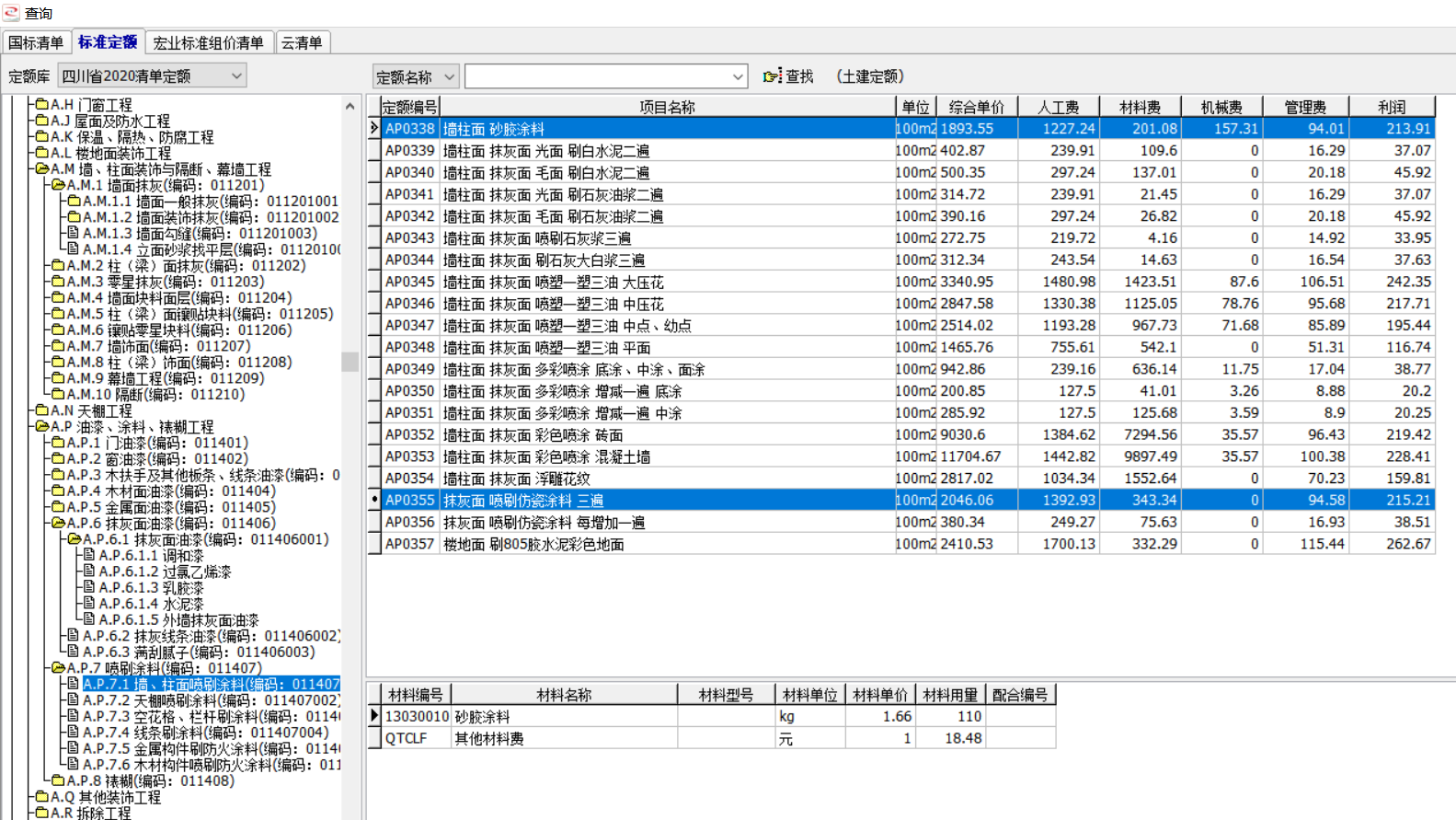Click the document icon of A.P.6.1.2 过氯乙烯漆
This screenshot has width=1456, height=820.
coord(90,572)
